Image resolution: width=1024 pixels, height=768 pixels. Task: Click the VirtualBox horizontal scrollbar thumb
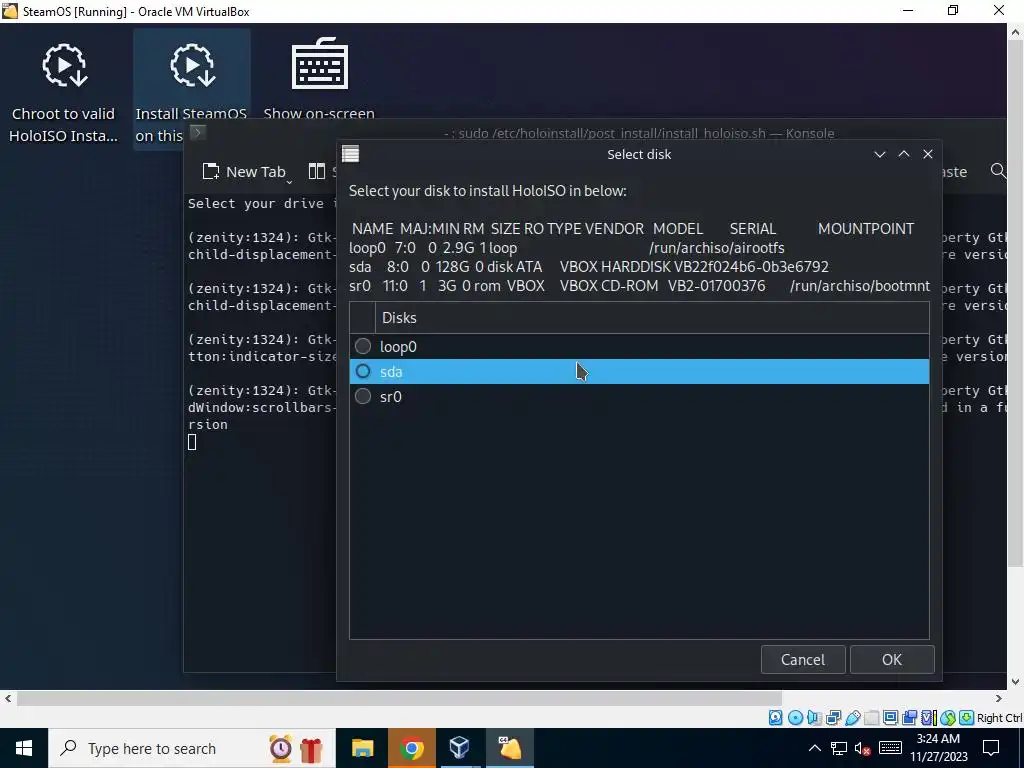coord(399,699)
